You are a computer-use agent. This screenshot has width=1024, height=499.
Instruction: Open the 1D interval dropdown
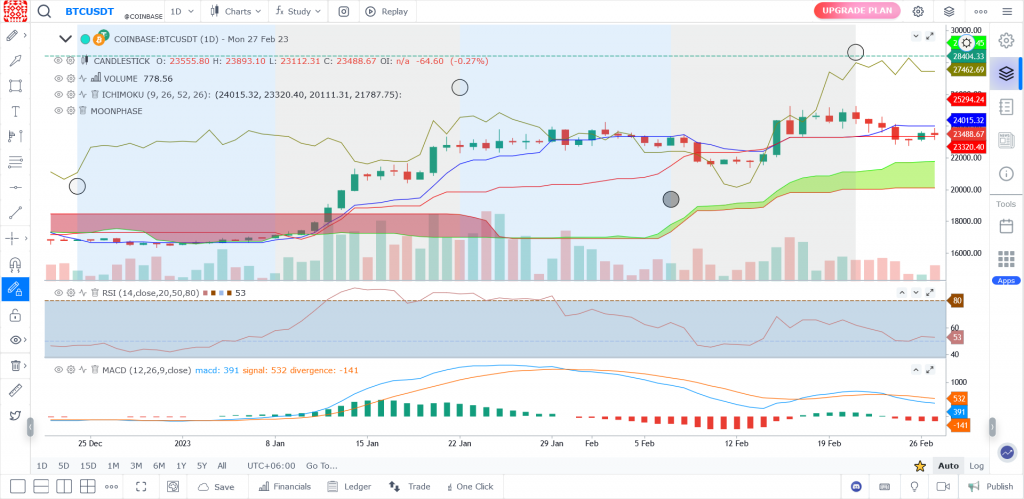pyautogui.click(x=182, y=11)
